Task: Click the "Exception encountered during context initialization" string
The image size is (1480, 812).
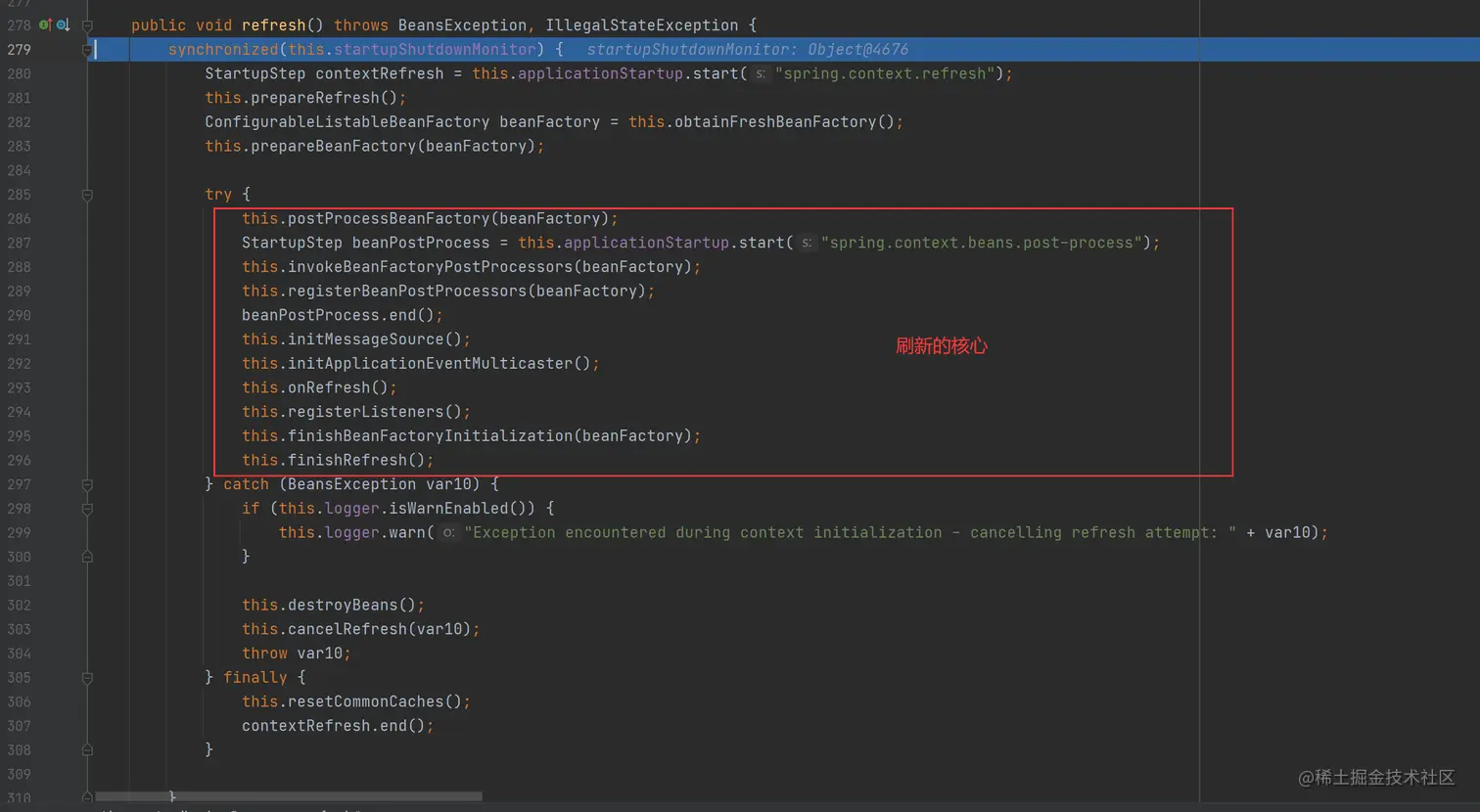Action: pyautogui.click(x=850, y=532)
